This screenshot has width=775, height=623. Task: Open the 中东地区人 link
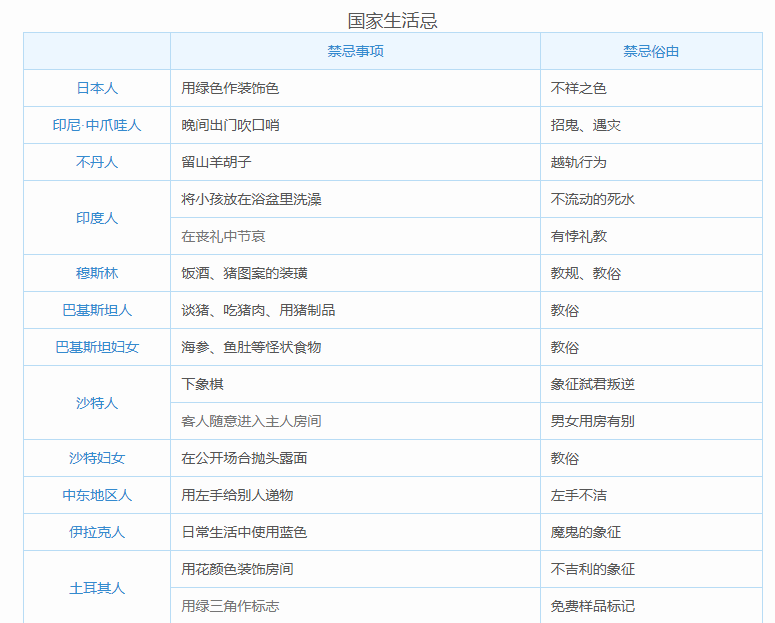tap(97, 495)
